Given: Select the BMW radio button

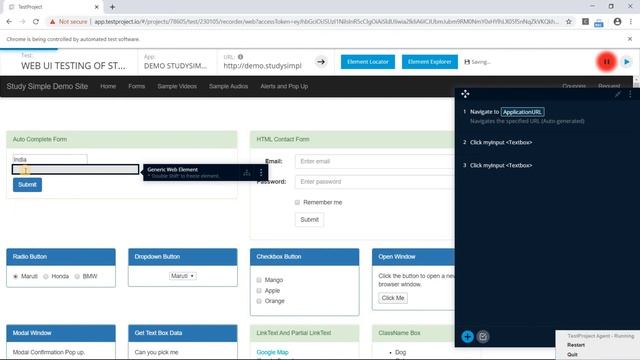Looking at the screenshot, I should [77, 276].
